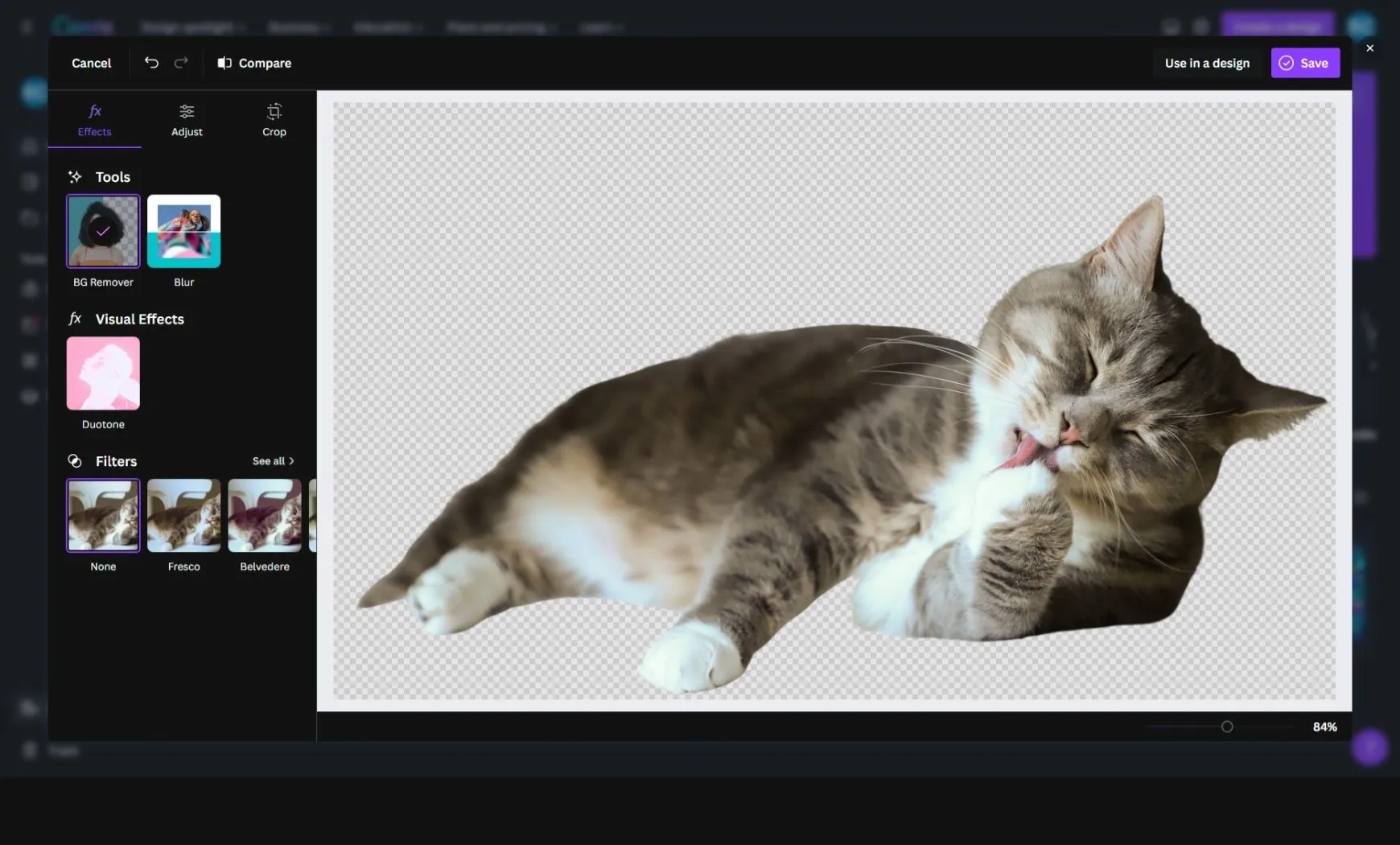Click the Undo arrow icon
Viewport: 1400px width, 845px height.
click(151, 63)
